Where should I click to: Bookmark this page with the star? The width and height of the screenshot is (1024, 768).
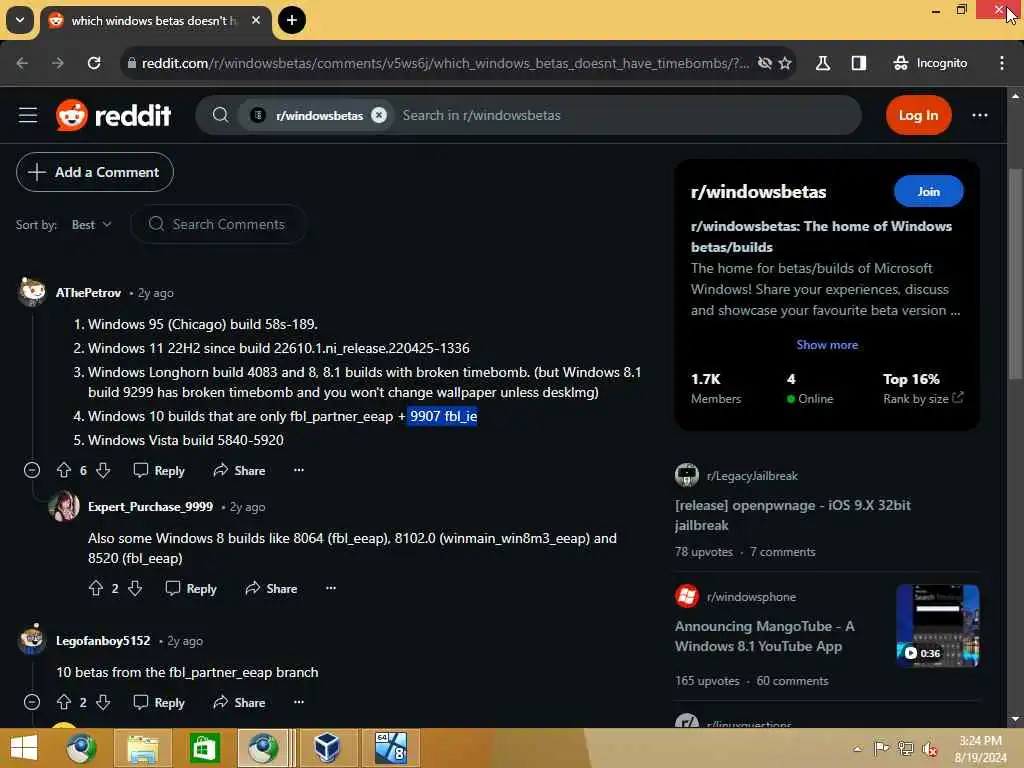pos(785,63)
